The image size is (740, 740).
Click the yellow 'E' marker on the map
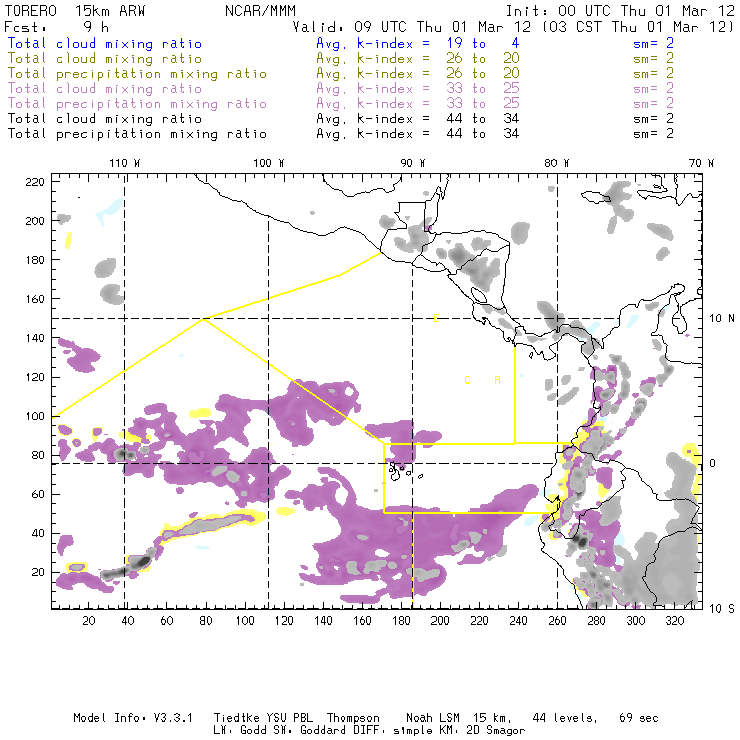437,318
